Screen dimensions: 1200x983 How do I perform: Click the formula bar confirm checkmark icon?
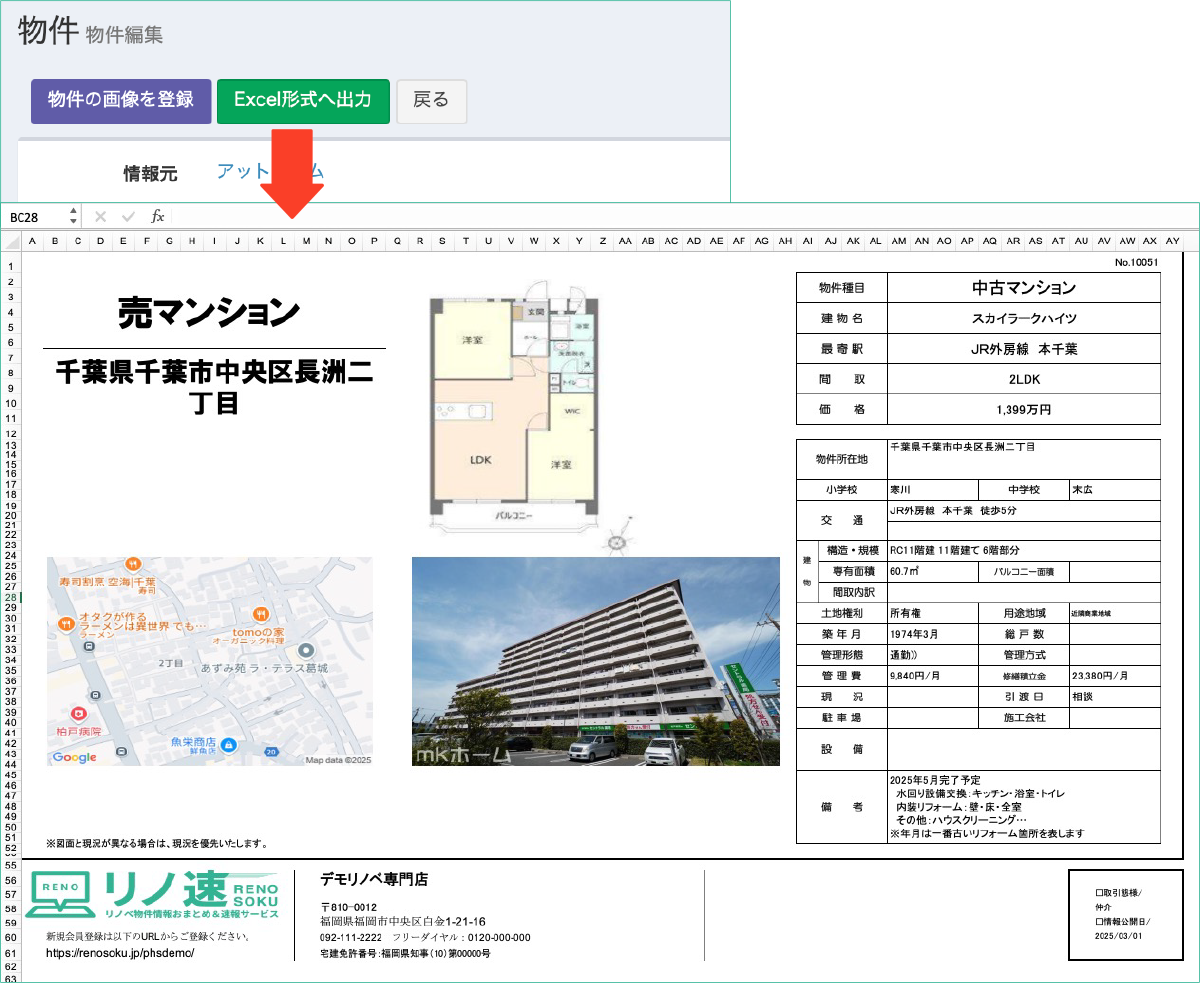[128, 217]
